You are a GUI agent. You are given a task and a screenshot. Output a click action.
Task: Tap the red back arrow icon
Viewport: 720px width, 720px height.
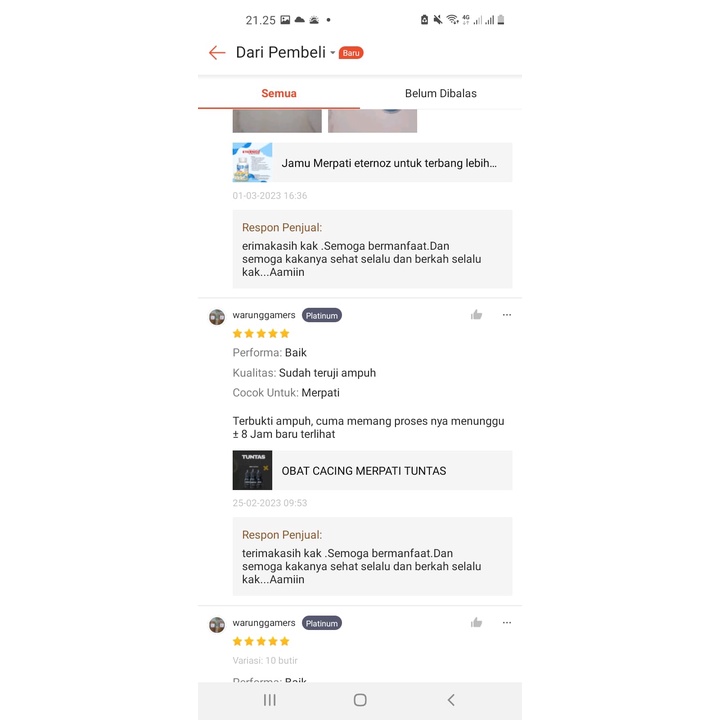pos(217,53)
